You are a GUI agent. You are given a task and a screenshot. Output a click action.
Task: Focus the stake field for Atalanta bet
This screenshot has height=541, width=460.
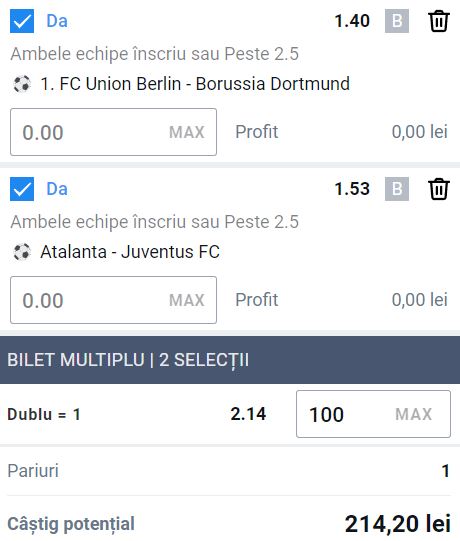click(114, 300)
